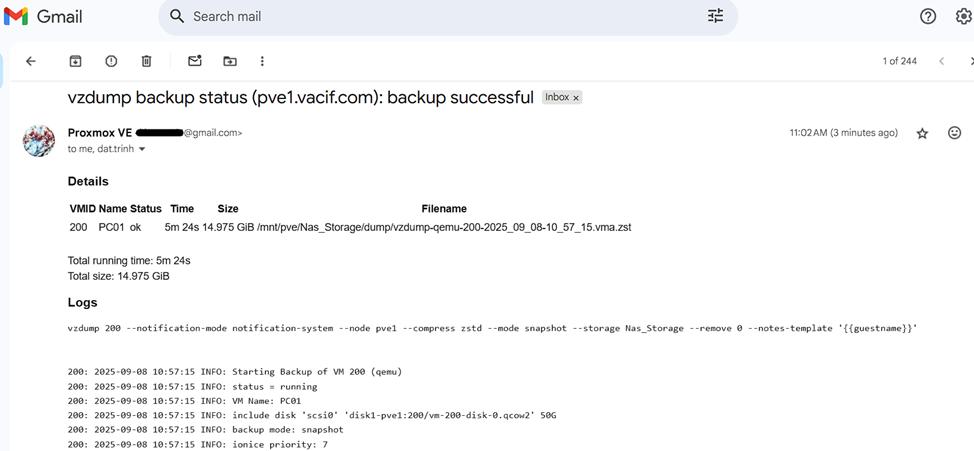Delete the email with trash icon

coord(146,61)
